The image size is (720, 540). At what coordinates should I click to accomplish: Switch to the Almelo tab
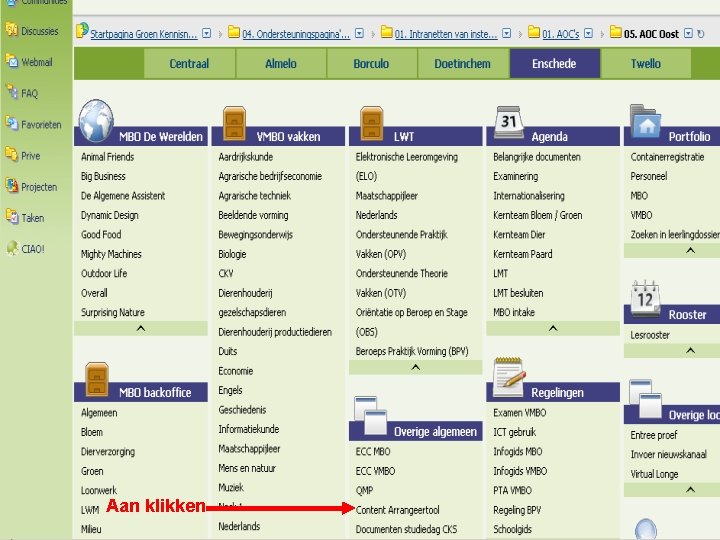point(281,63)
